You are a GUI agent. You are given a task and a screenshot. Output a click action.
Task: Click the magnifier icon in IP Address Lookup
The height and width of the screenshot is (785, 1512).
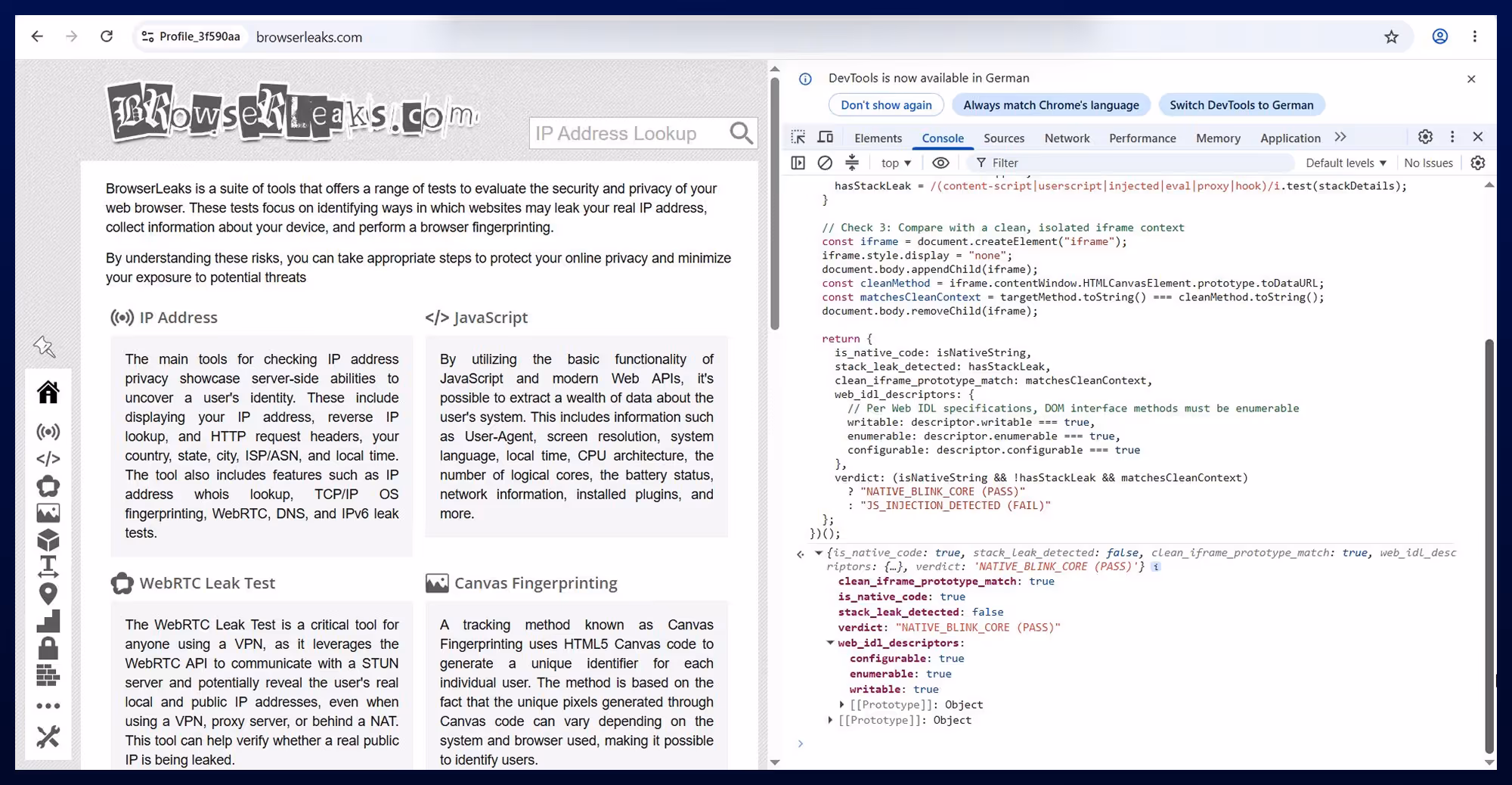tap(741, 133)
